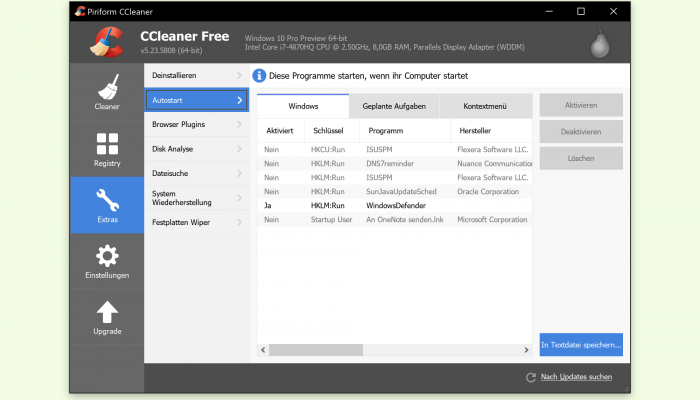Click chevron next to Deinstallieren
This screenshot has width=700, height=400.
pyautogui.click(x=239, y=75)
